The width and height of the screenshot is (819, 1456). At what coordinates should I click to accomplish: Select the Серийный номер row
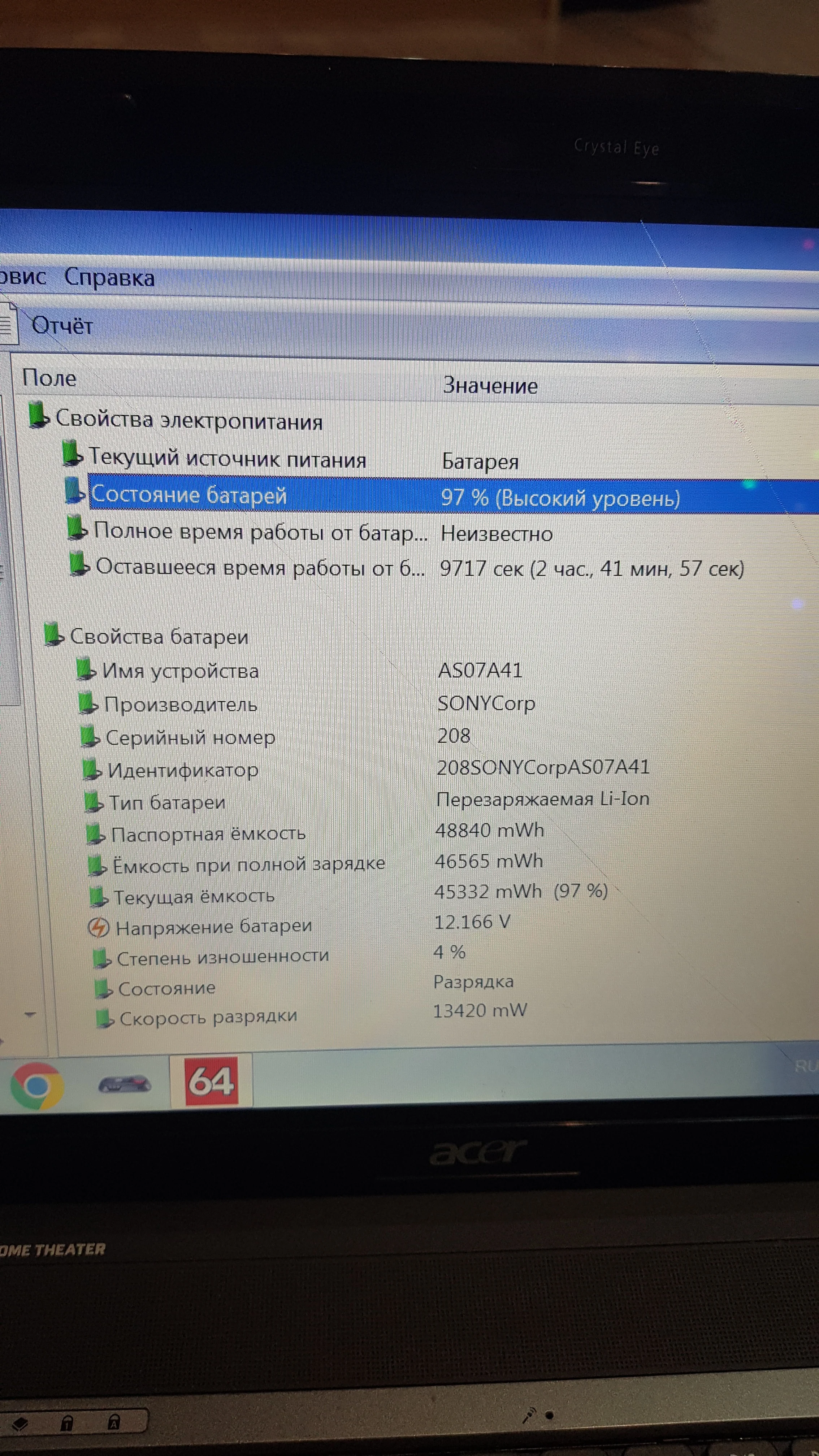click(190, 737)
